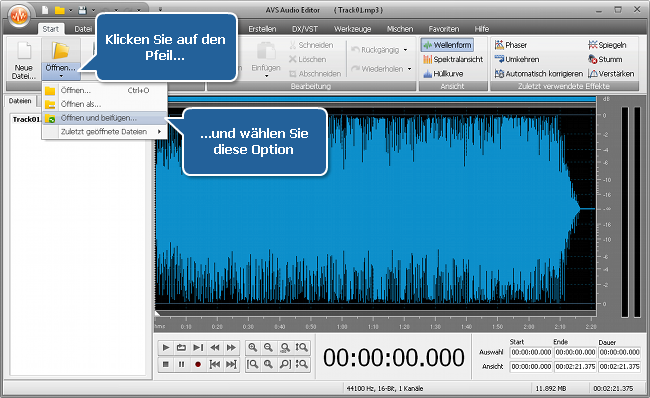Screen dimensions: 650x398
Task: Click the Neue Datei new file icon
Action: coord(24,51)
